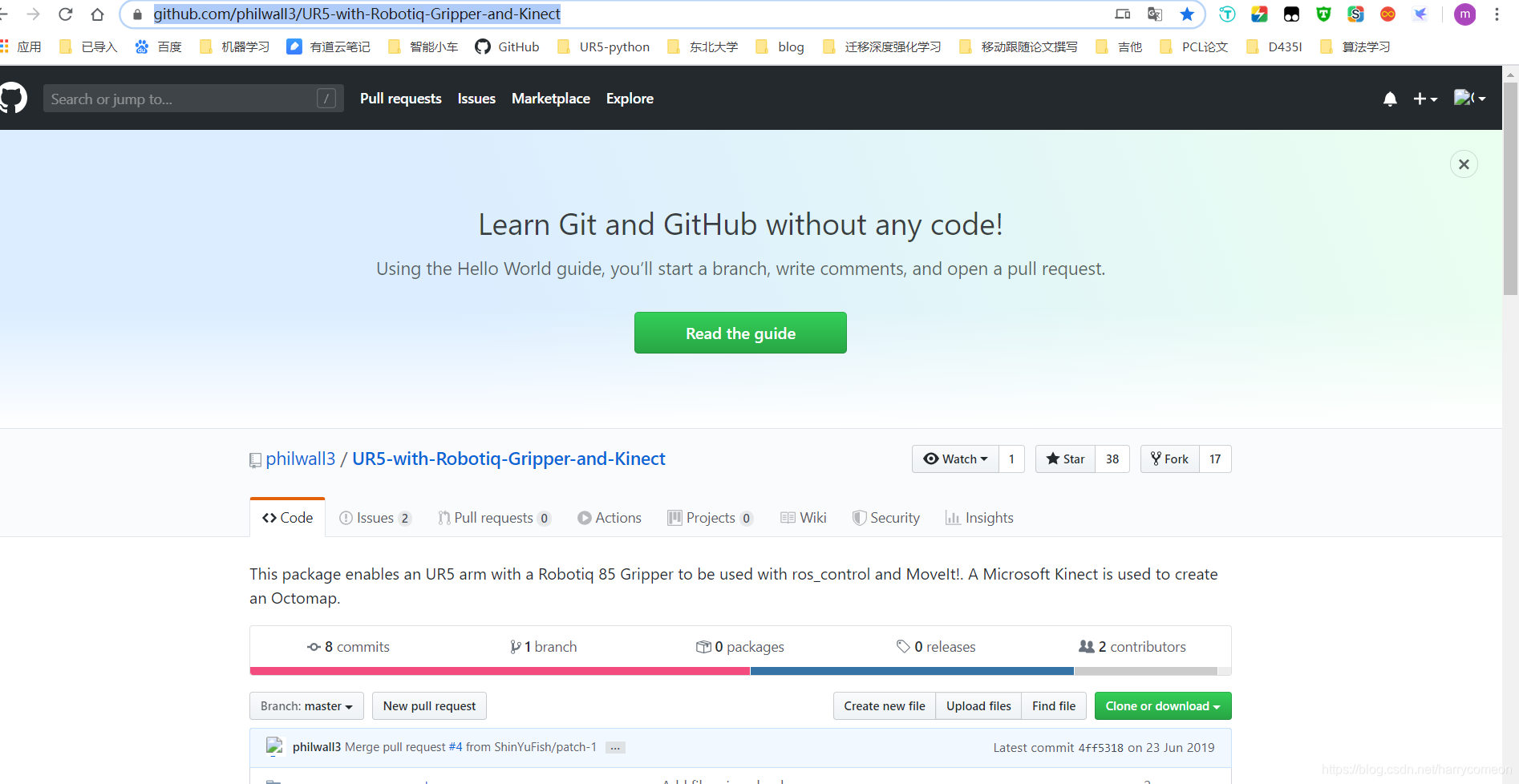1519x784 pixels.
Task: Open the translate page icon in address bar
Action: [1155, 14]
